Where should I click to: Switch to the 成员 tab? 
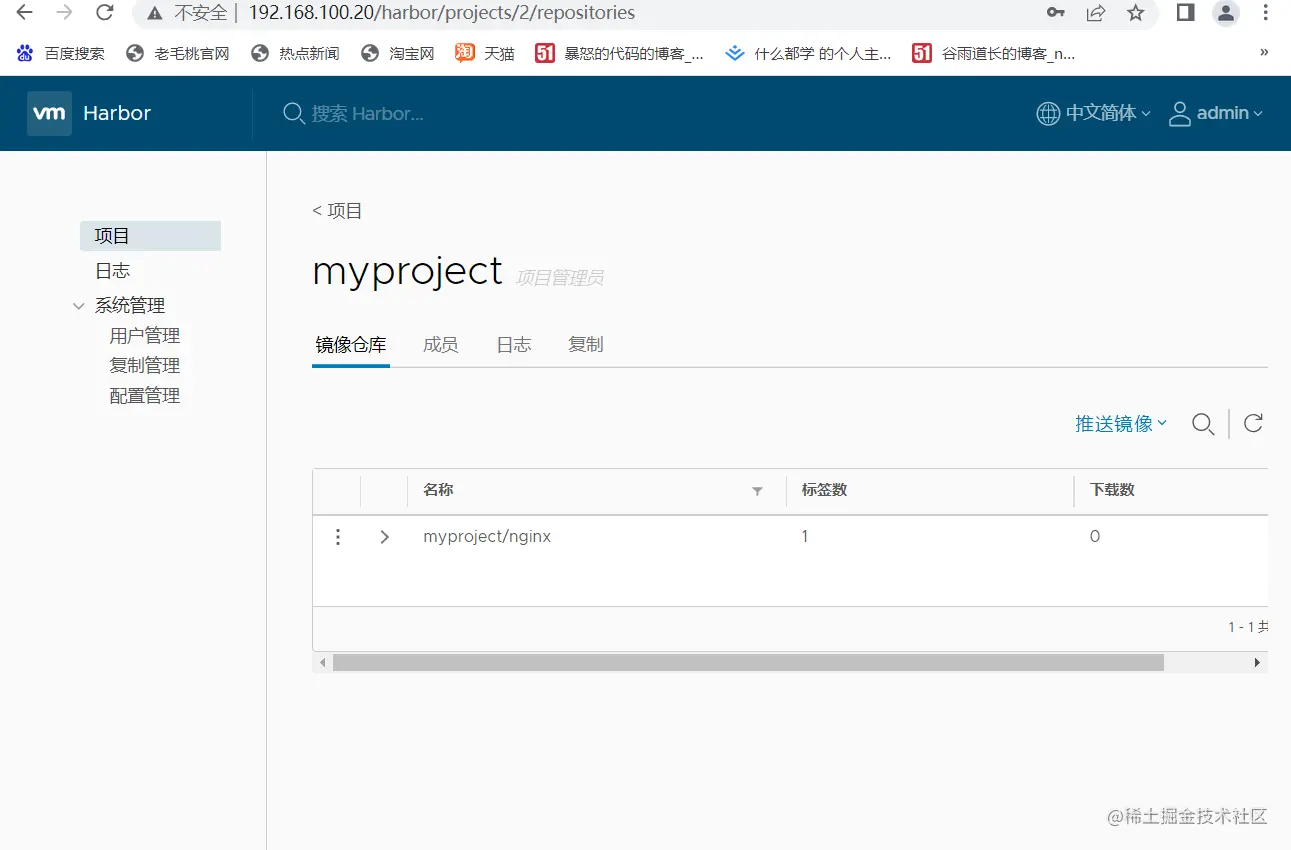pos(441,345)
